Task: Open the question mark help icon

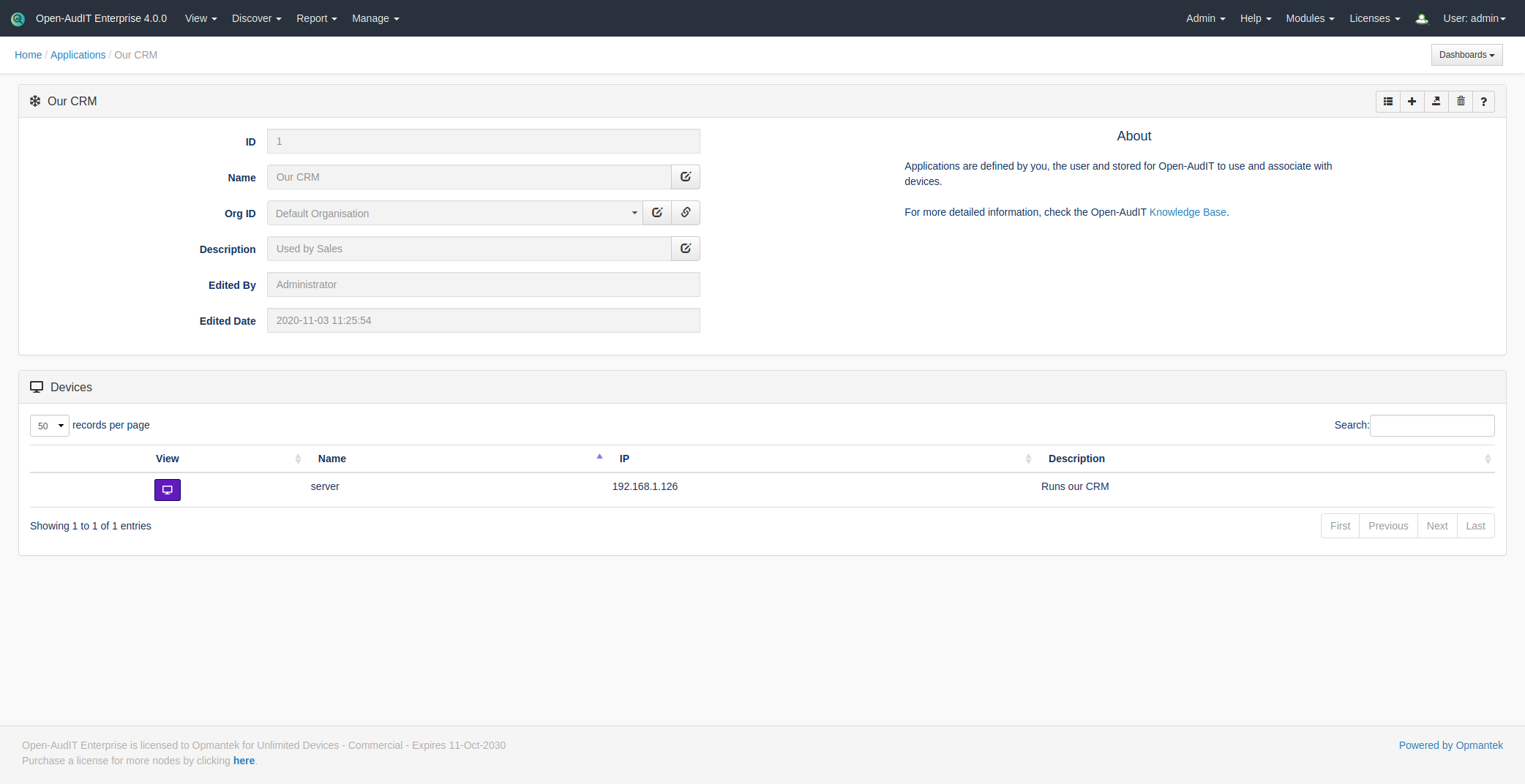Action: coord(1483,102)
